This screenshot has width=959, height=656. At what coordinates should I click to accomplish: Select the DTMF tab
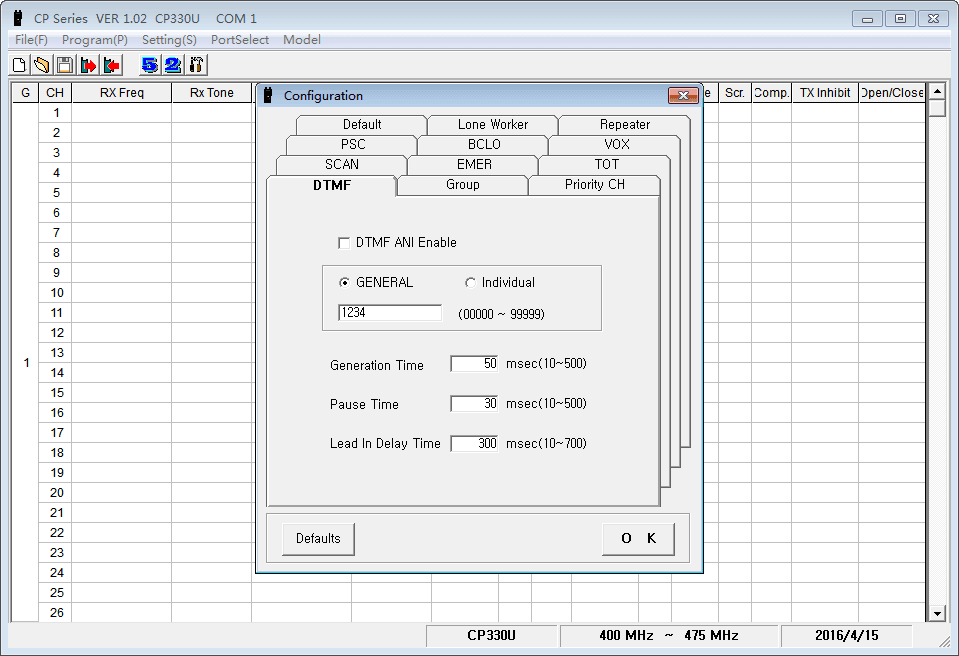click(x=332, y=185)
